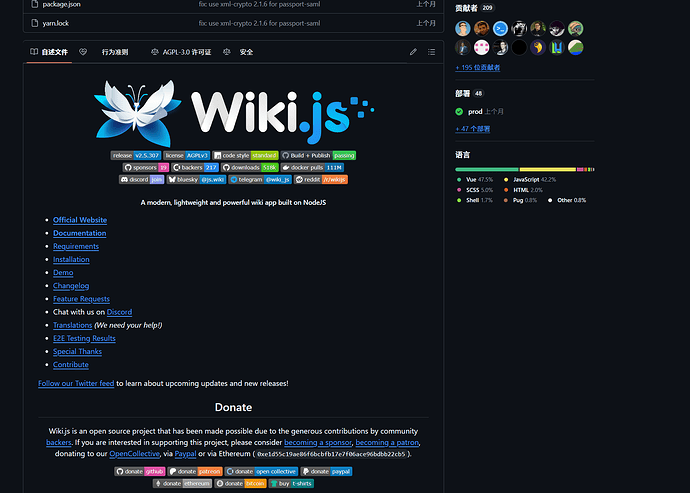The image size is (690, 493).
Task: Switch to AGPL-3.0 许可证 tab
Action: [181, 52]
